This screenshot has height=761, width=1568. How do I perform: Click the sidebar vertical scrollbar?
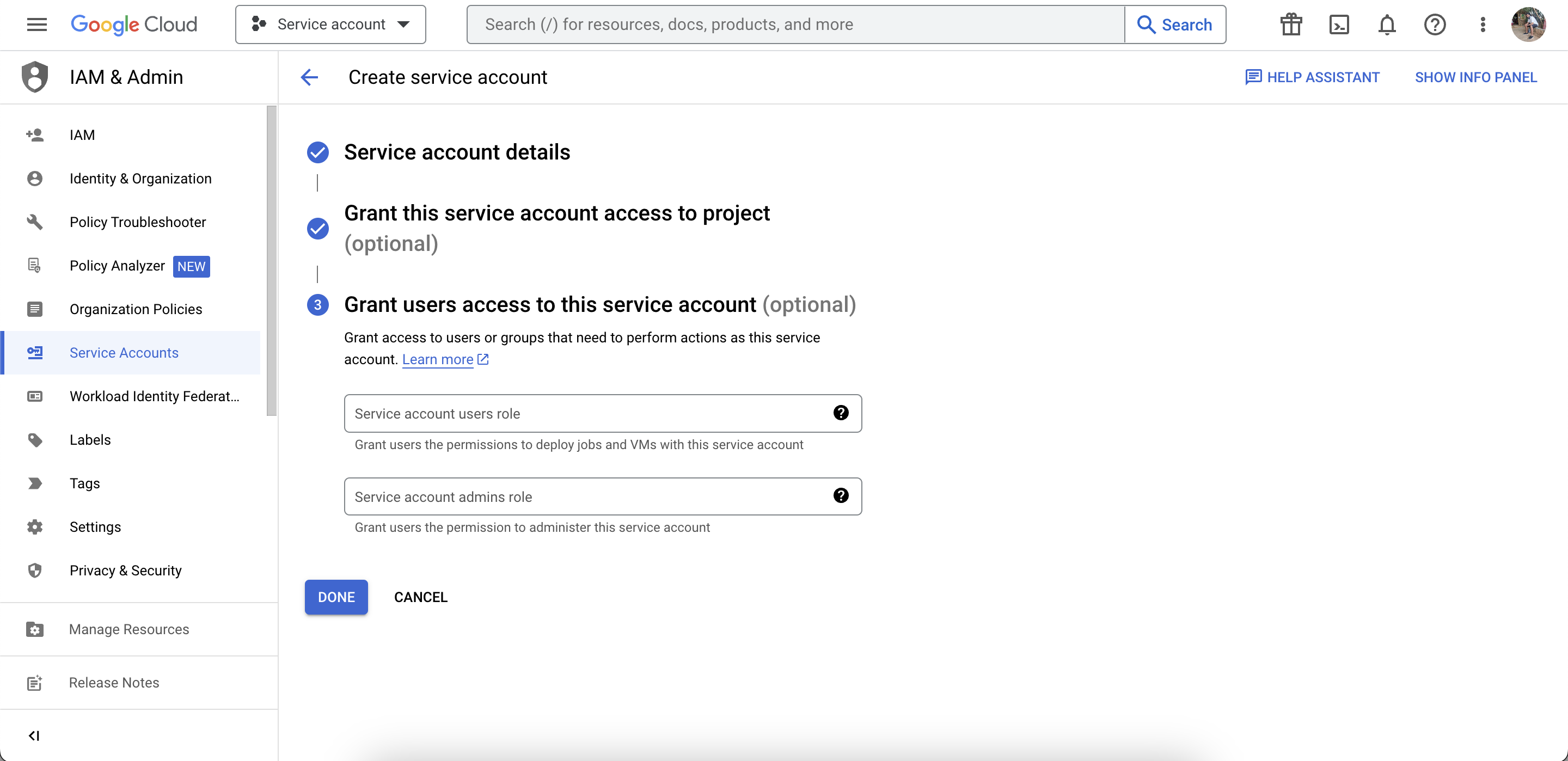[x=272, y=261]
